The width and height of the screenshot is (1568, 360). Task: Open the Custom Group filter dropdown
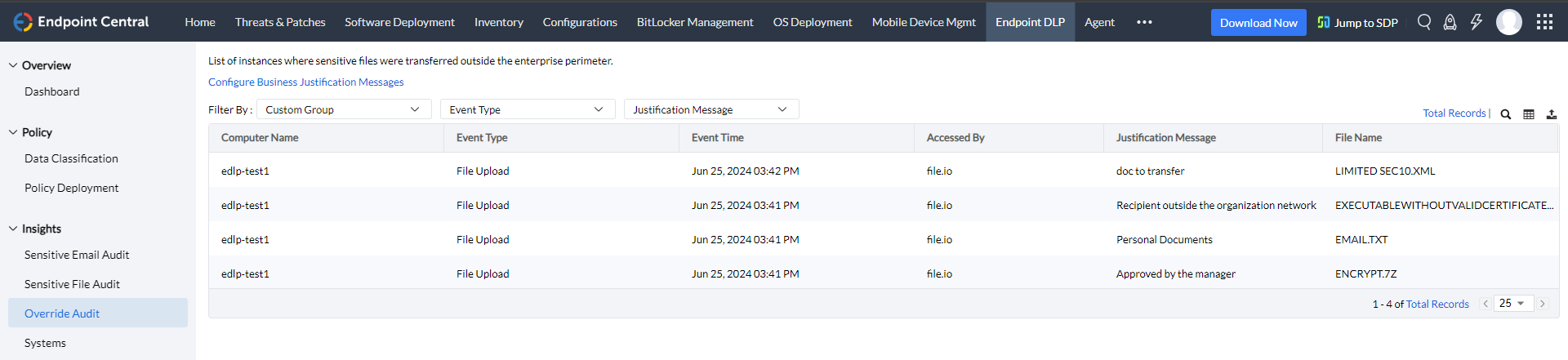pyautogui.click(x=343, y=109)
